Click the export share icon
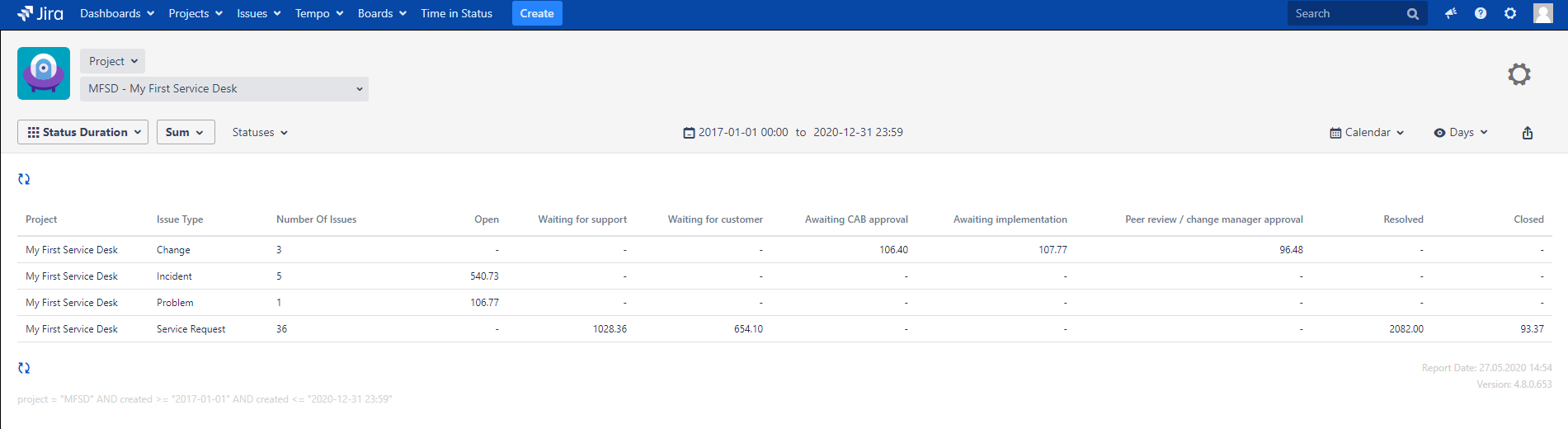Image resolution: width=1568 pixels, height=429 pixels. (1527, 133)
